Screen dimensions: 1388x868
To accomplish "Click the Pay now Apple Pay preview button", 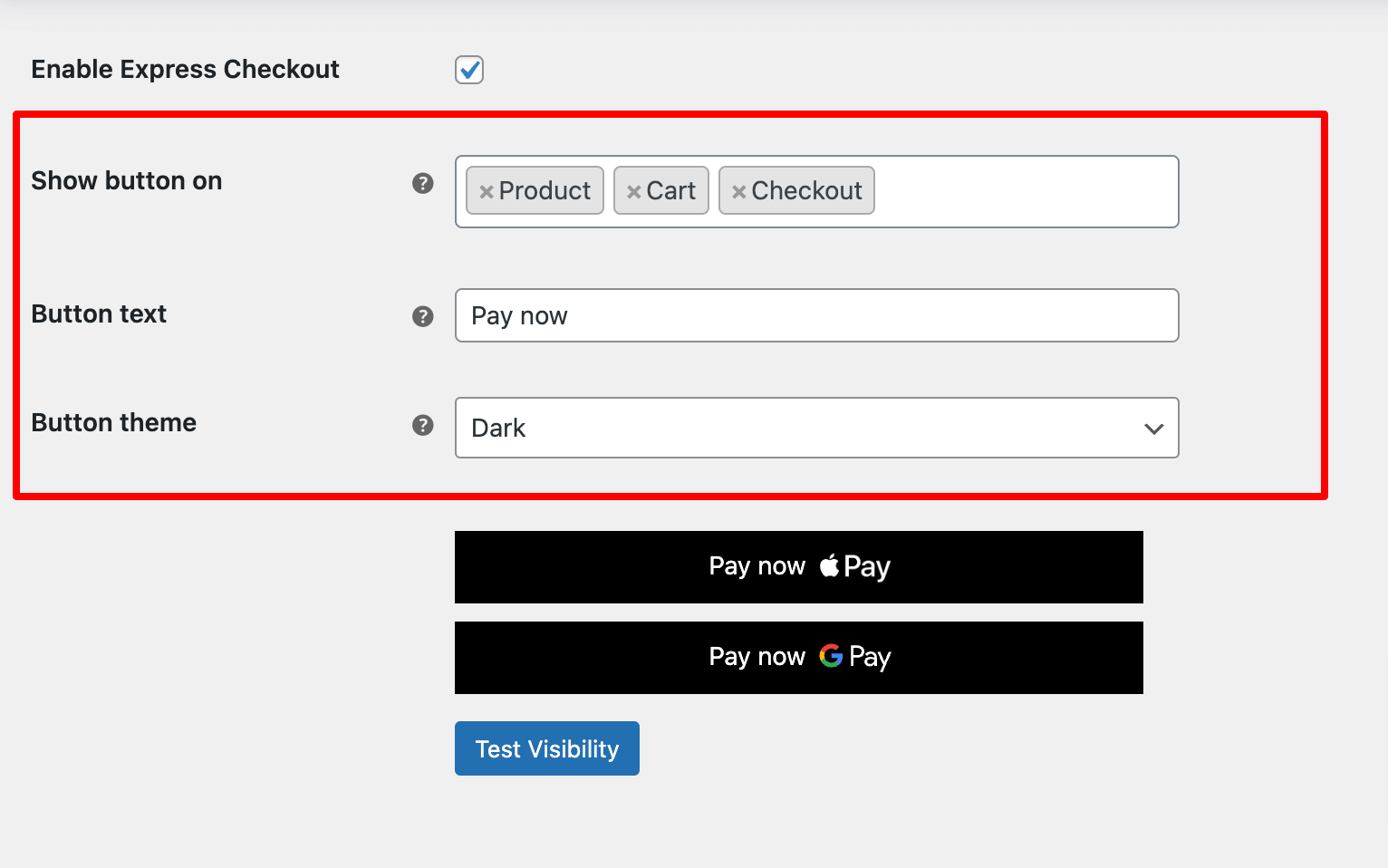I will coord(798,566).
